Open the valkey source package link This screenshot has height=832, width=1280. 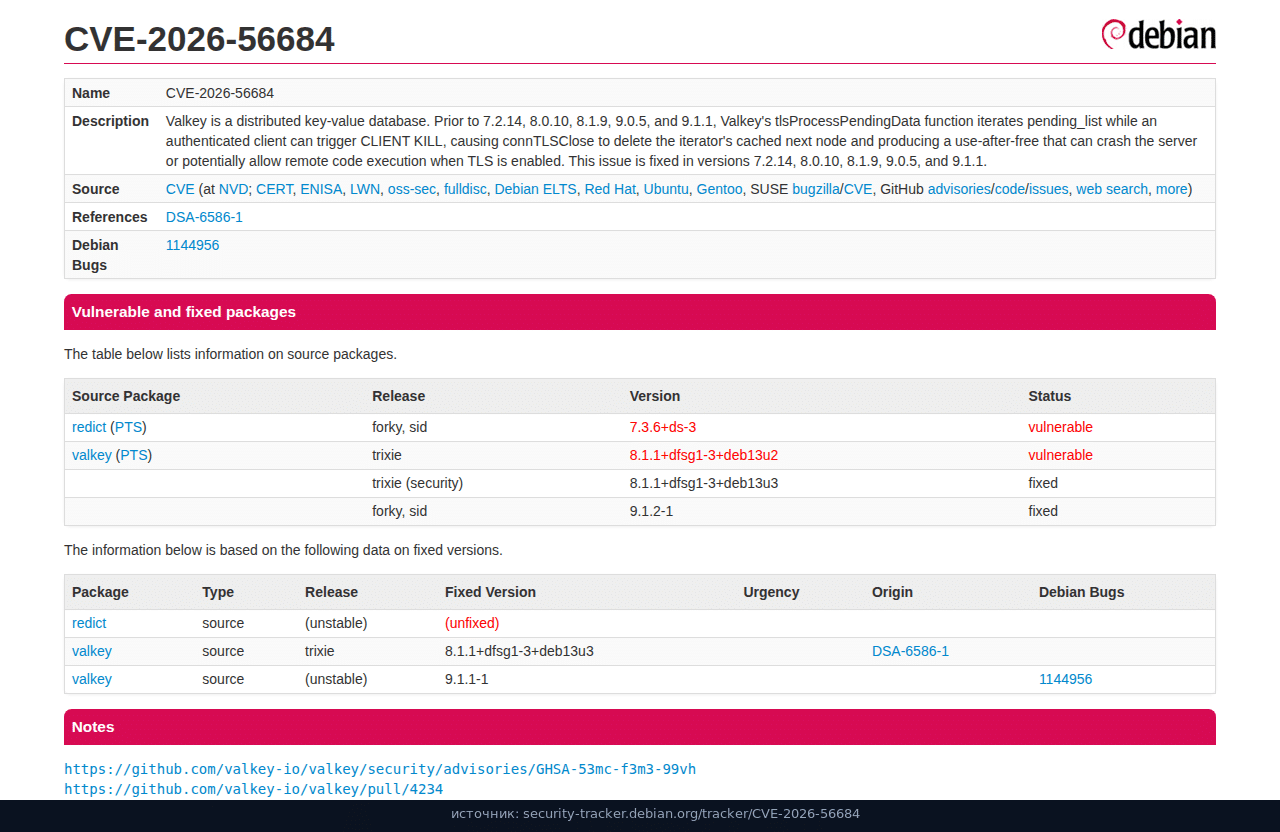click(92, 455)
